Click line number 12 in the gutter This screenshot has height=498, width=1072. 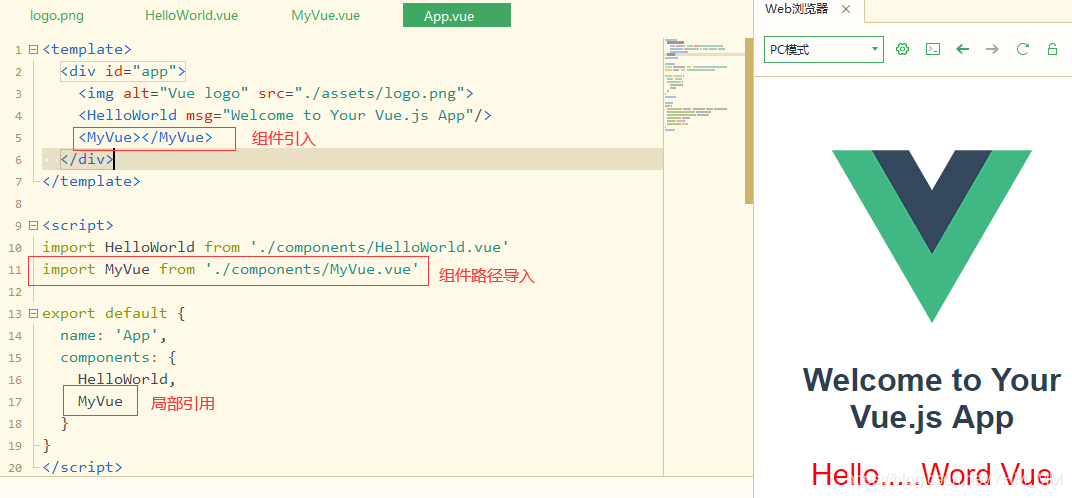pos(15,291)
